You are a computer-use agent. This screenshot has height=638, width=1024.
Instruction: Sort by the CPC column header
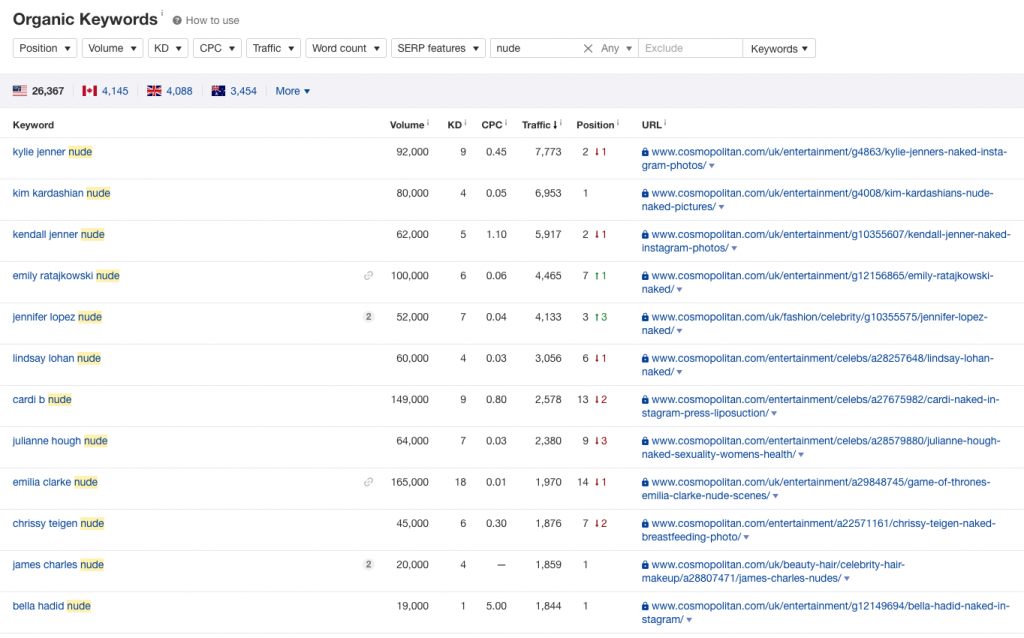(492, 125)
